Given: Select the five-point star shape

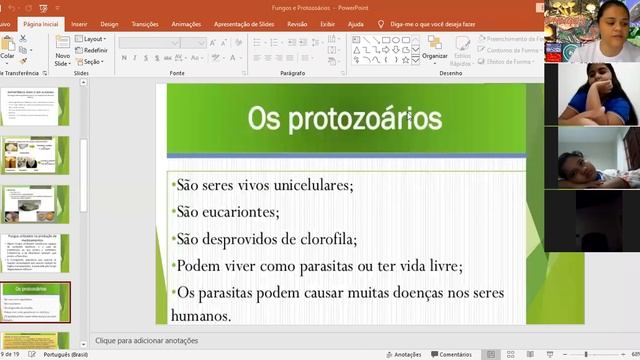Looking at the screenshot, I should pyautogui.click(x=405, y=60).
